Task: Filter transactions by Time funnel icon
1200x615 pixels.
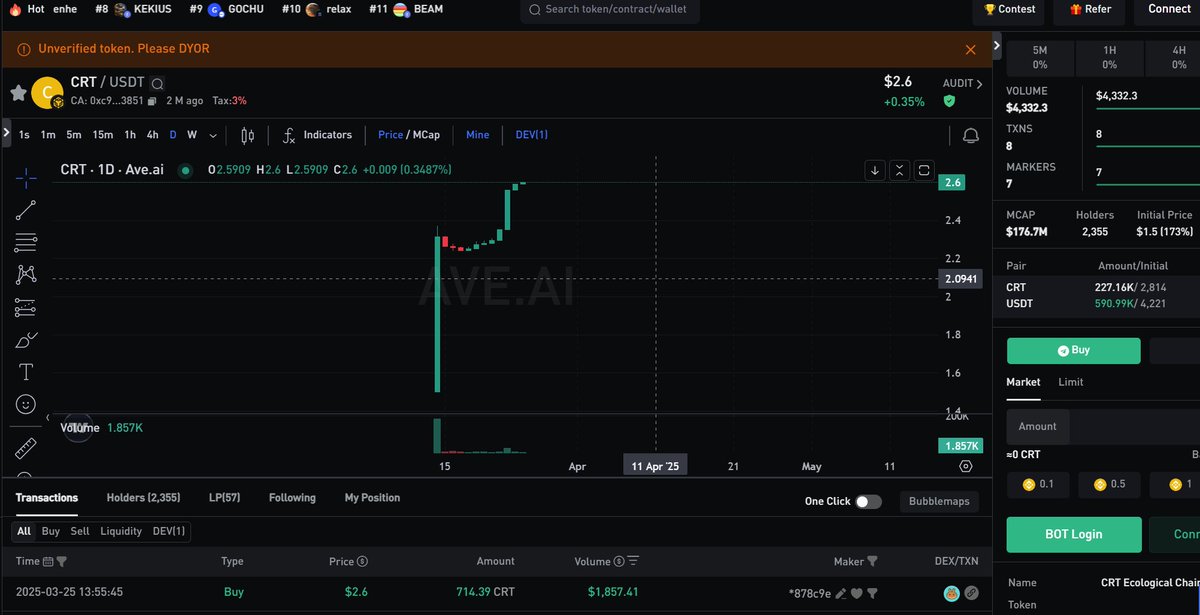Action: 62,562
